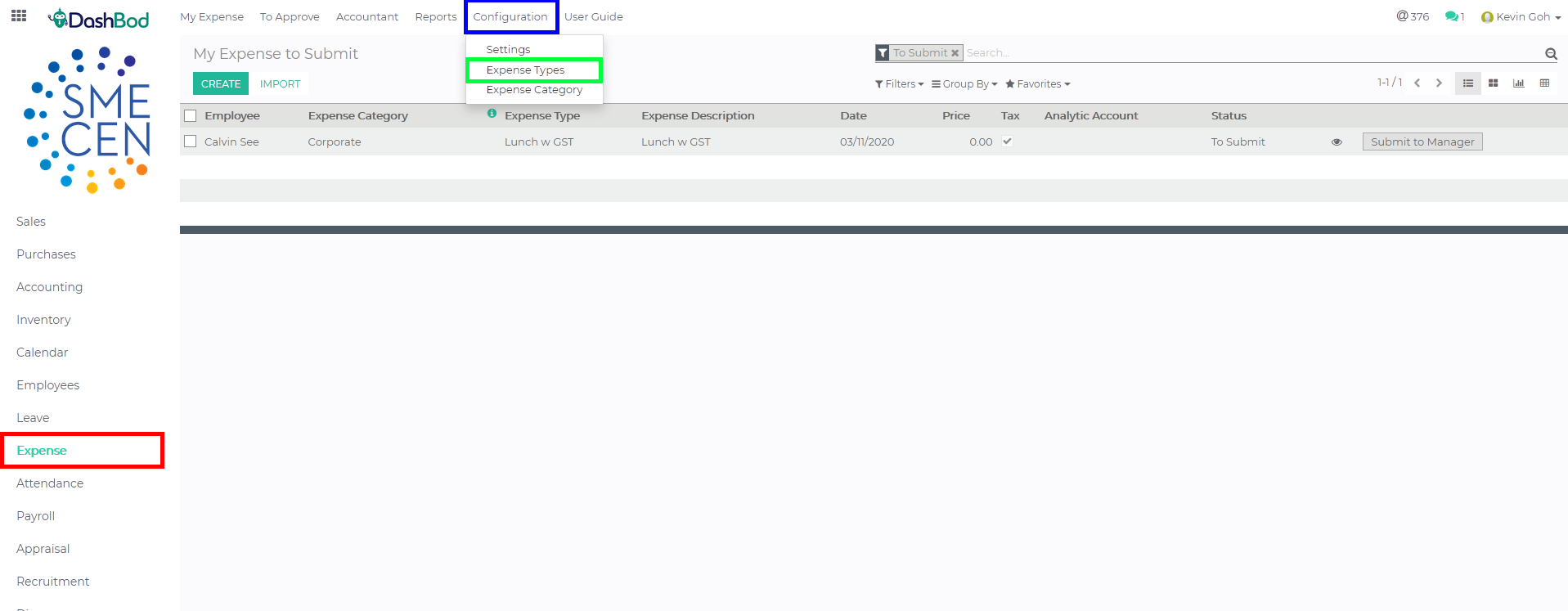The image size is (1568, 611).
Task: Switch to graph view
Action: click(1518, 83)
